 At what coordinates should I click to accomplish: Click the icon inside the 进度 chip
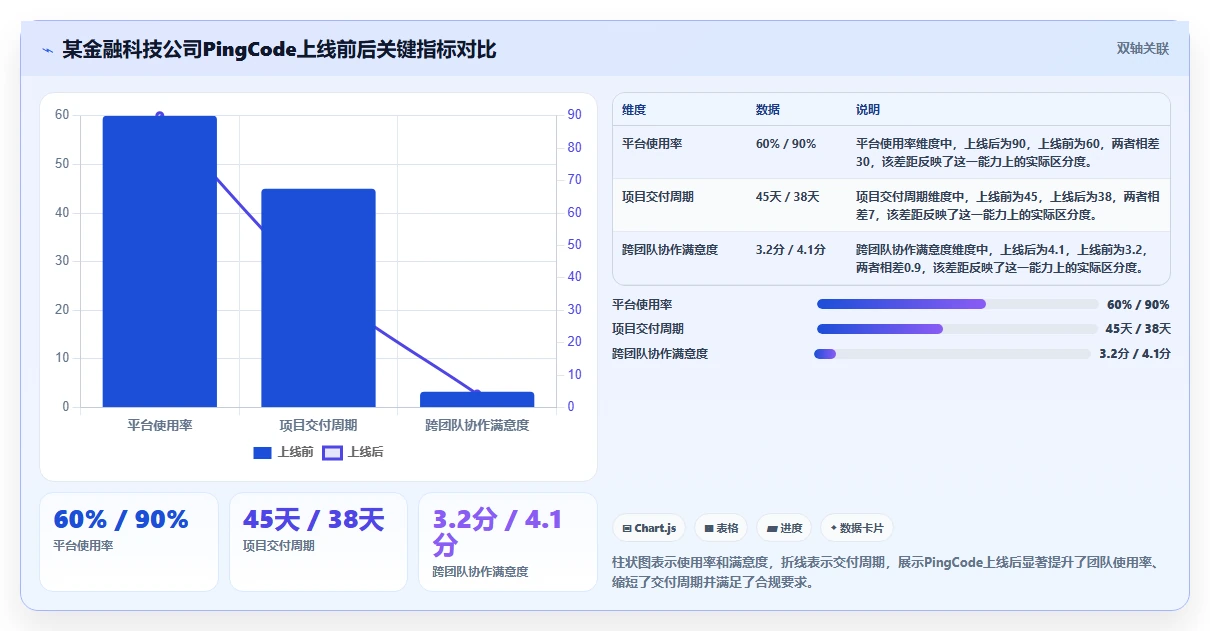click(772, 528)
